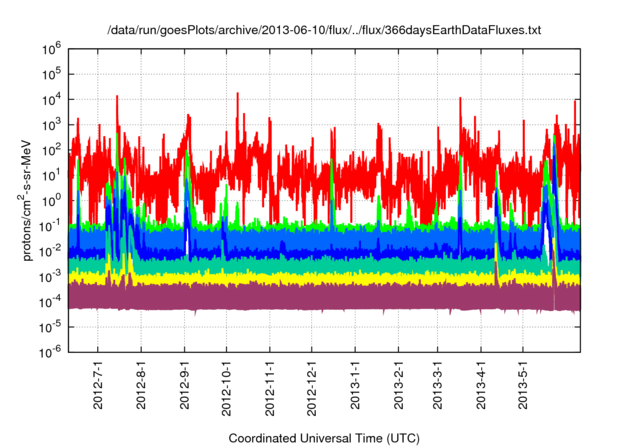Click the 2012-11-1 date tick label
This screenshot has height=448, width=640.
(x=269, y=388)
